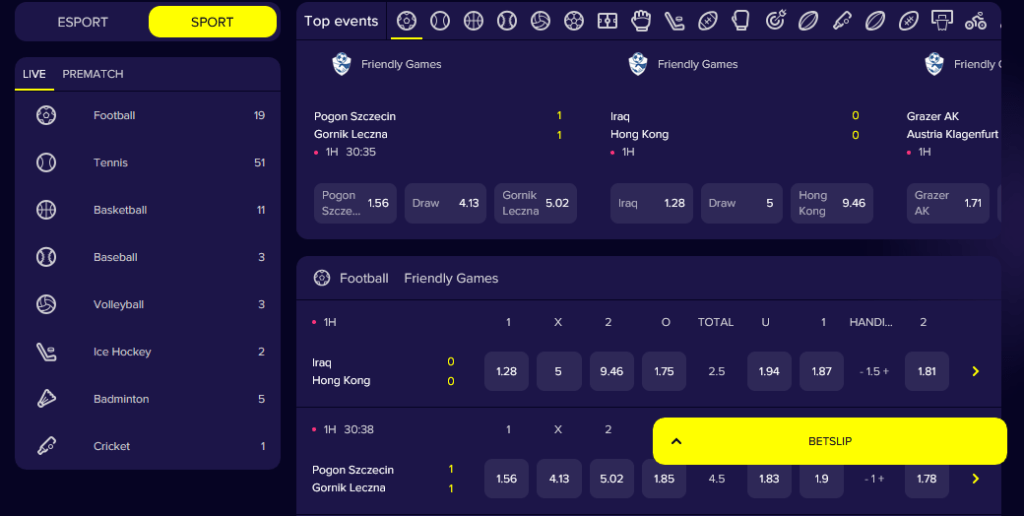
Task: Select 1.85 over odds in Pogon row
Action: (x=664, y=479)
